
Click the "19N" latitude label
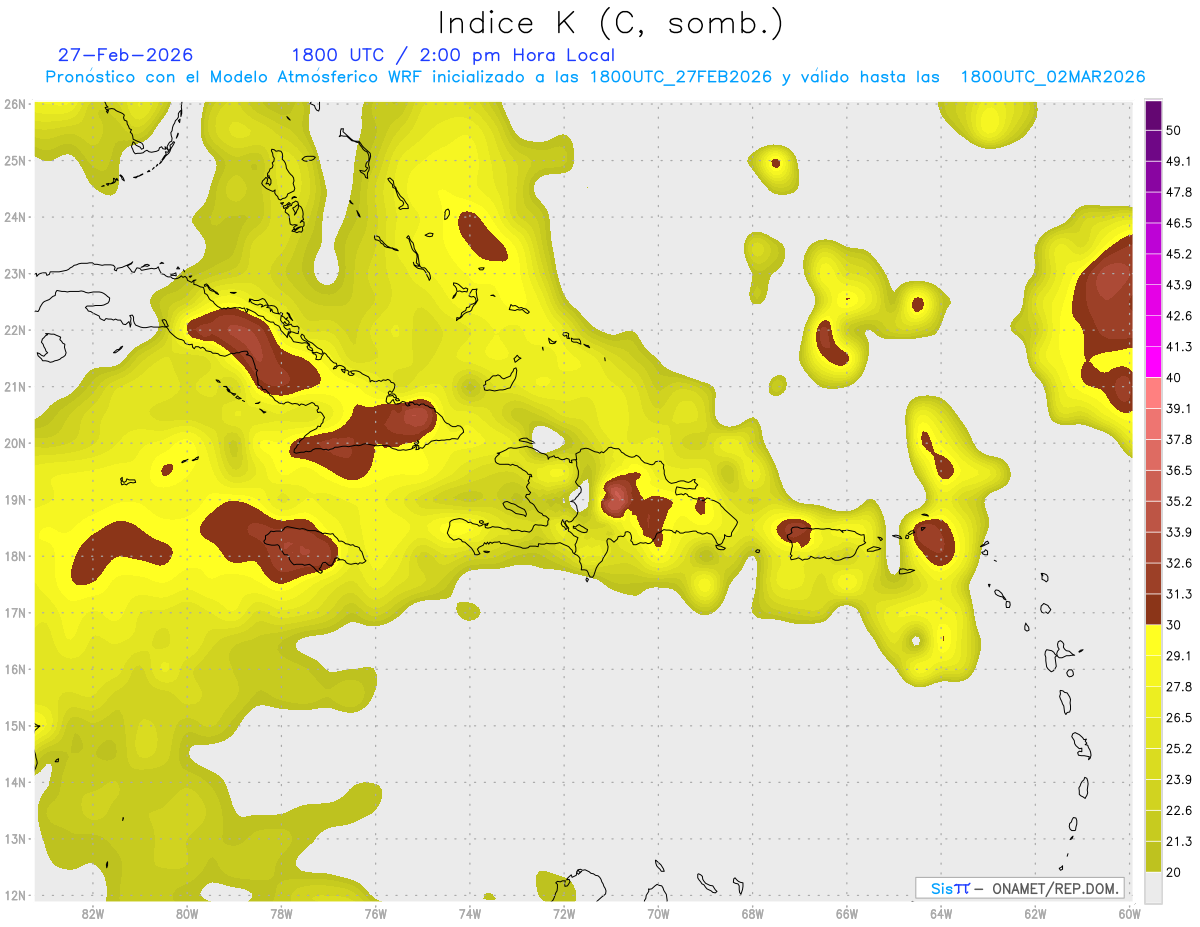[x=16, y=499]
